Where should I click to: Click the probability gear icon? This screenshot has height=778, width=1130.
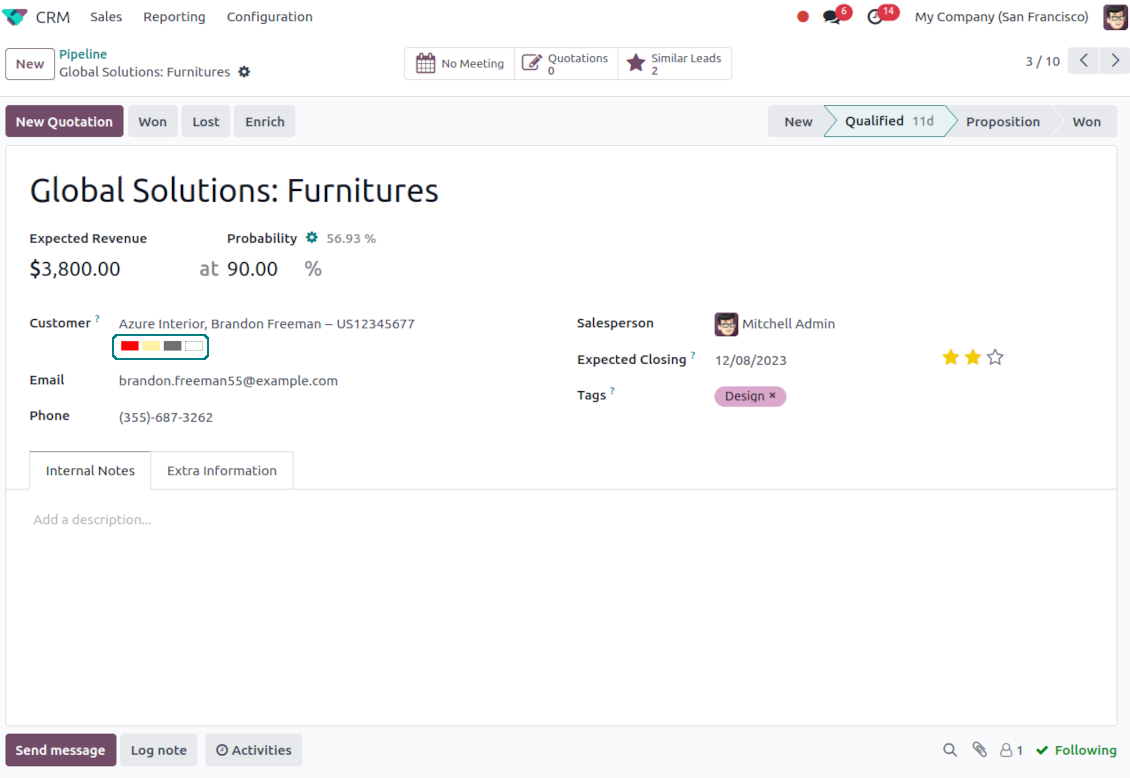pyautogui.click(x=312, y=238)
